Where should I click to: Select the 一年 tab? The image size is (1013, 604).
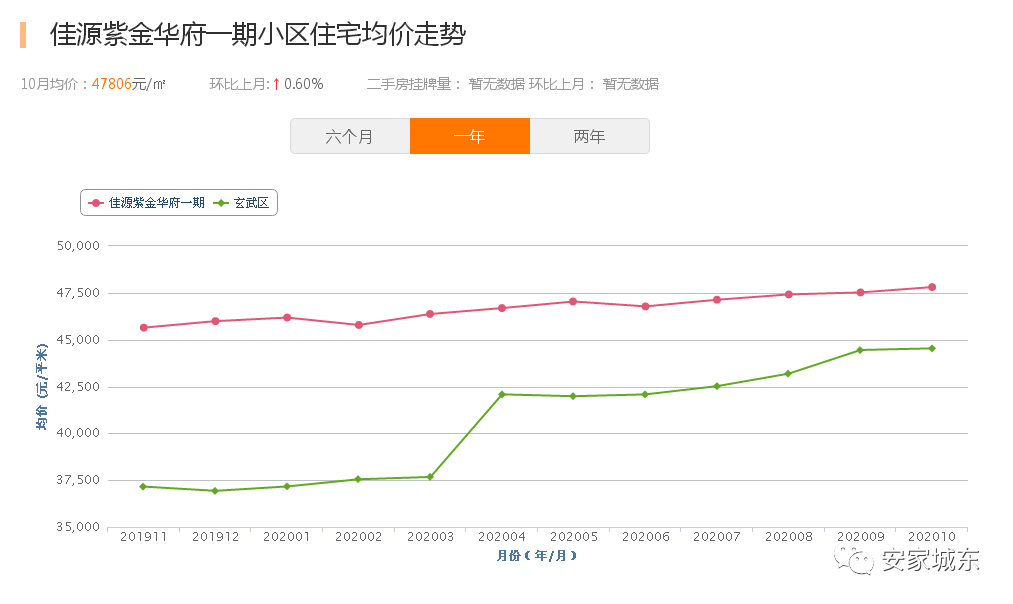[x=470, y=136]
